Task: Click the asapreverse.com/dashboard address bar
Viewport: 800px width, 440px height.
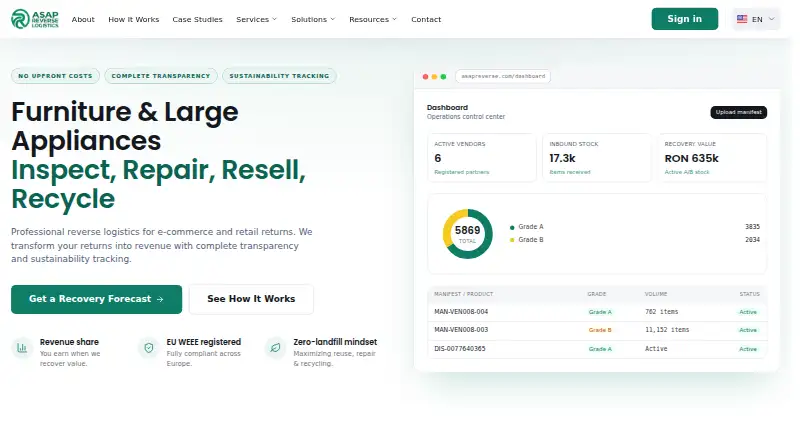Action: tap(503, 77)
